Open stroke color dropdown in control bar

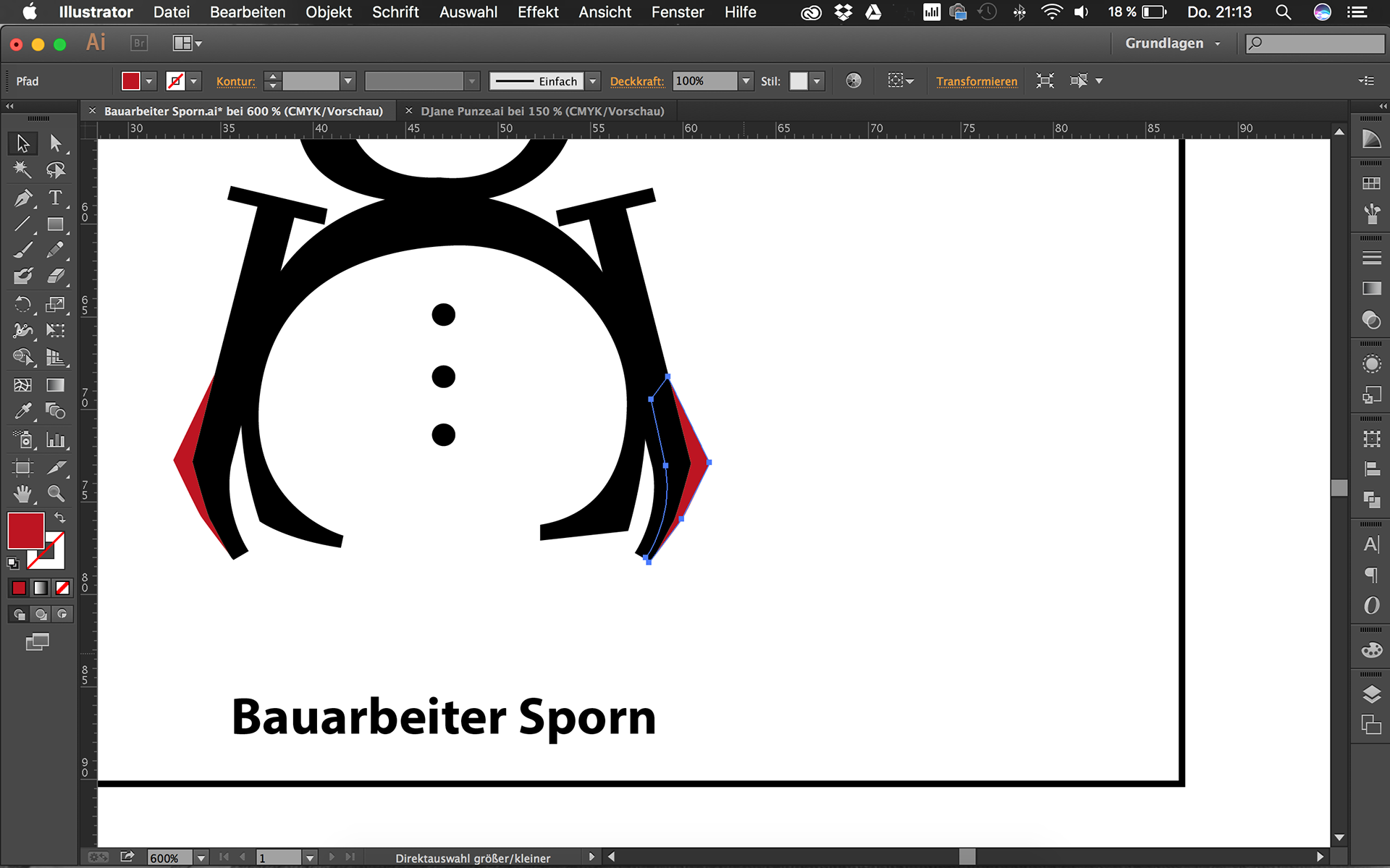193,81
